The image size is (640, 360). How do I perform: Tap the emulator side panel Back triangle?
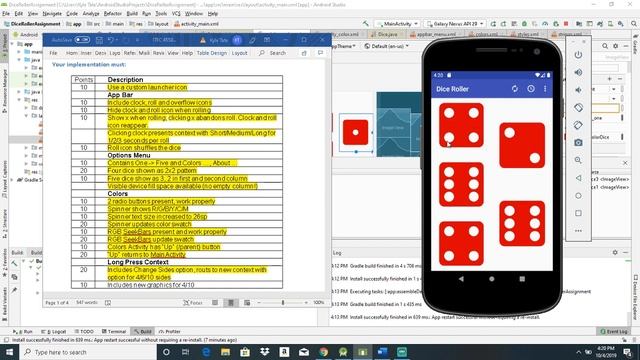(x=578, y=178)
